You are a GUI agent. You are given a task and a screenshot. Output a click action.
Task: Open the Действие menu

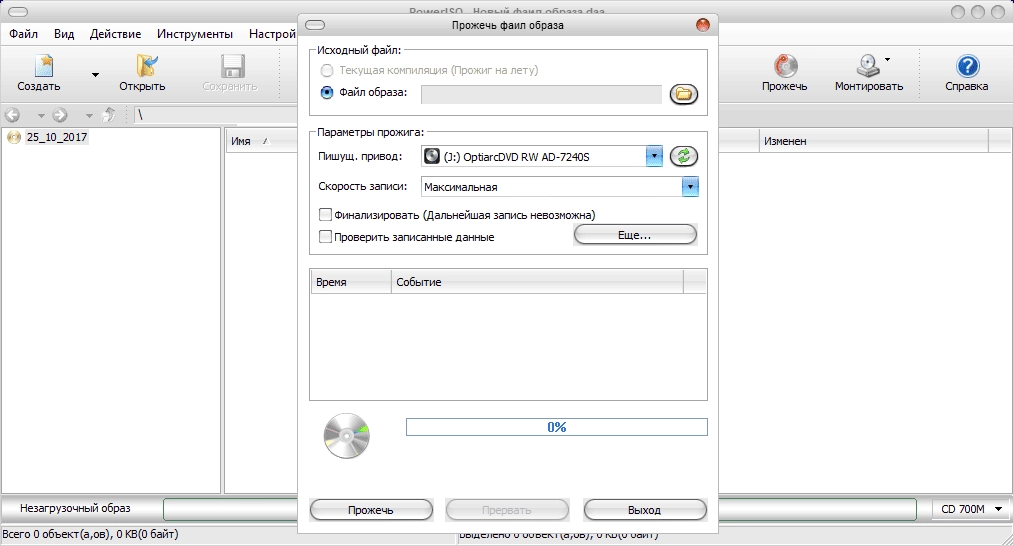coord(116,34)
